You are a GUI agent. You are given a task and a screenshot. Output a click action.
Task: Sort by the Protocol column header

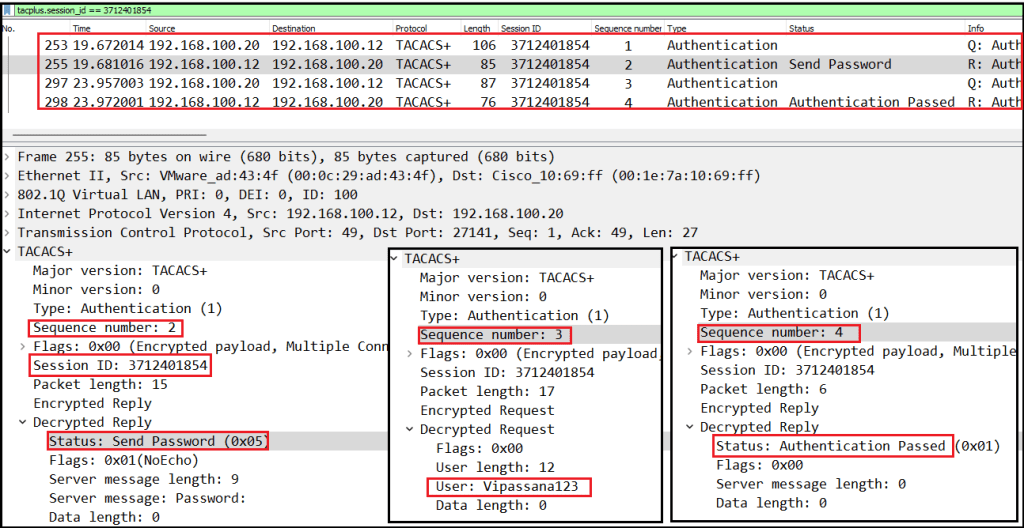coord(412,29)
